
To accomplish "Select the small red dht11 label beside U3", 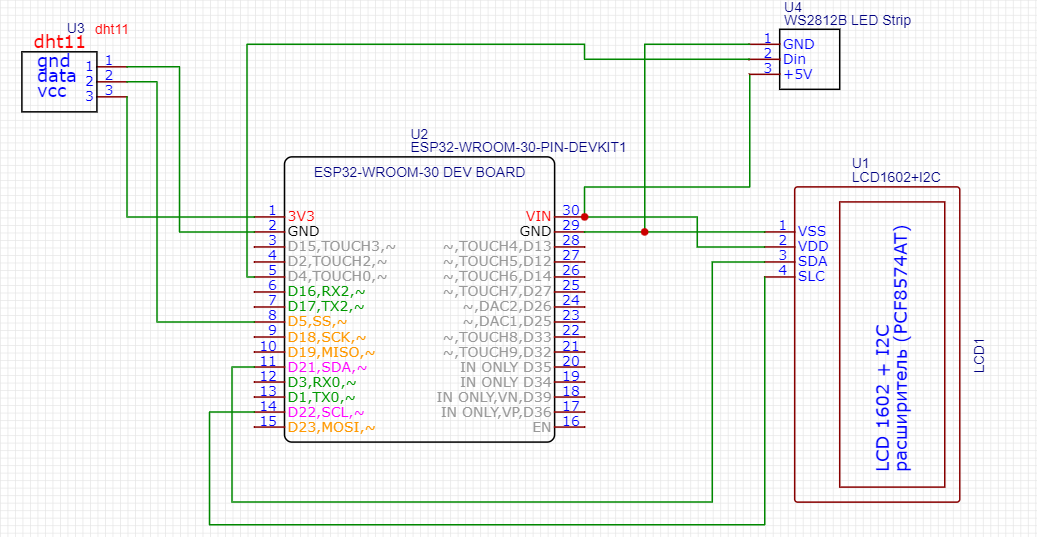I will coord(111,30).
